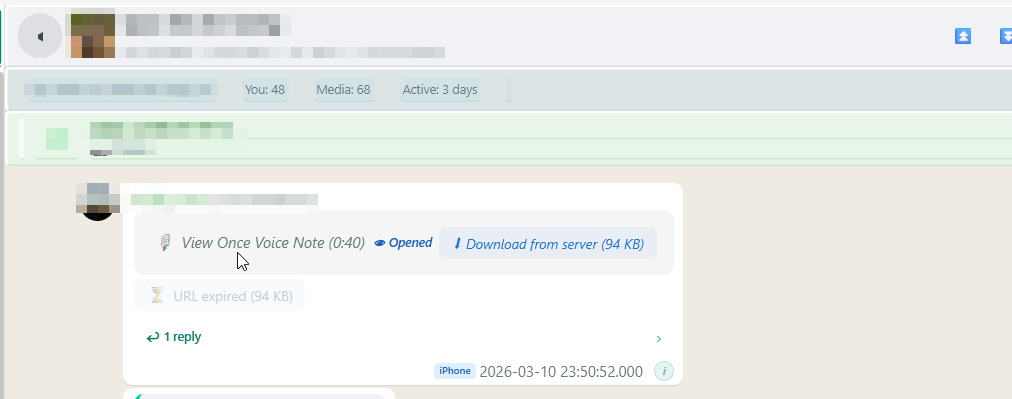Viewport: 1012px width, 399px height.
Task: Click the microphone voice note icon
Action: 165,243
